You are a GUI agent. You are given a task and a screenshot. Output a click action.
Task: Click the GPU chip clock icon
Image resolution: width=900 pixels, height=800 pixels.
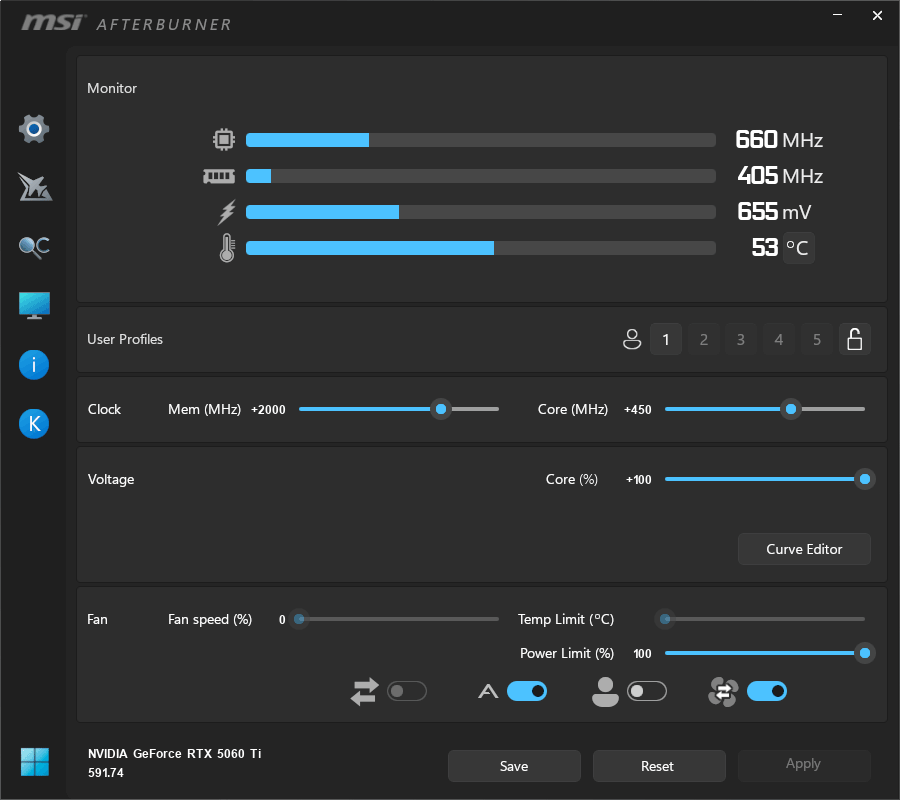point(224,139)
